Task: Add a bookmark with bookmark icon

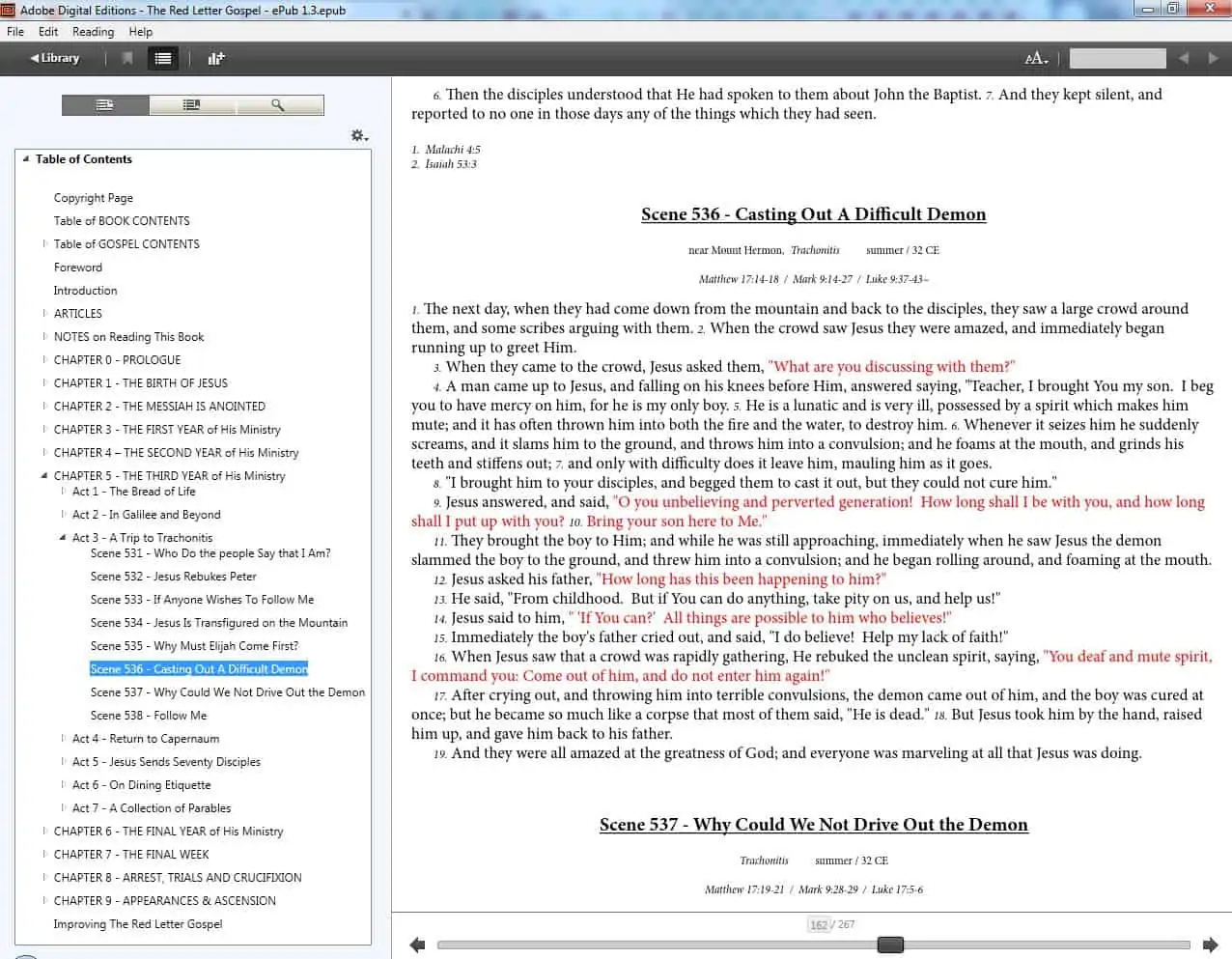Action: click(x=127, y=58)
